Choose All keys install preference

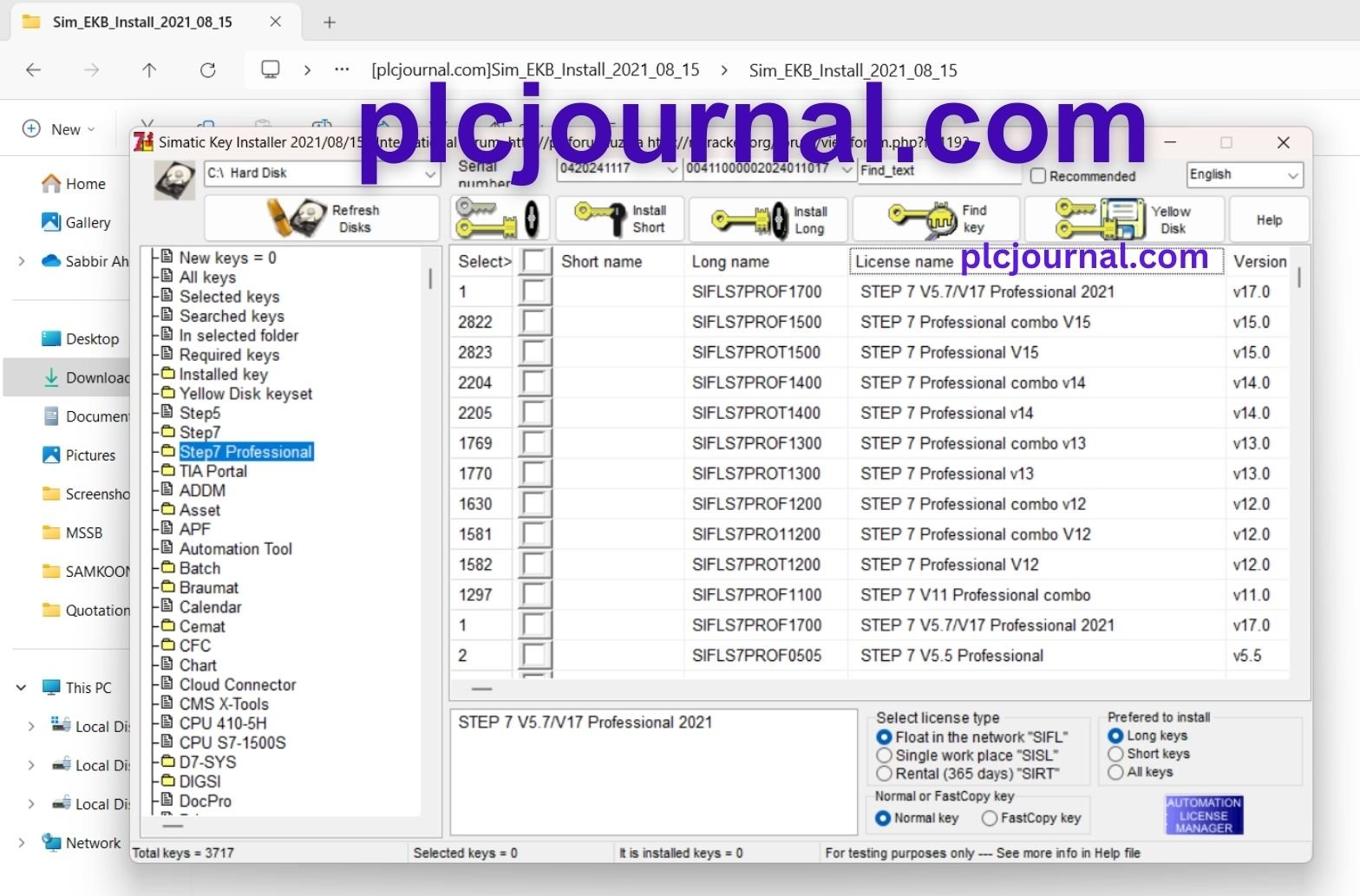click(x=1115, y=772)
